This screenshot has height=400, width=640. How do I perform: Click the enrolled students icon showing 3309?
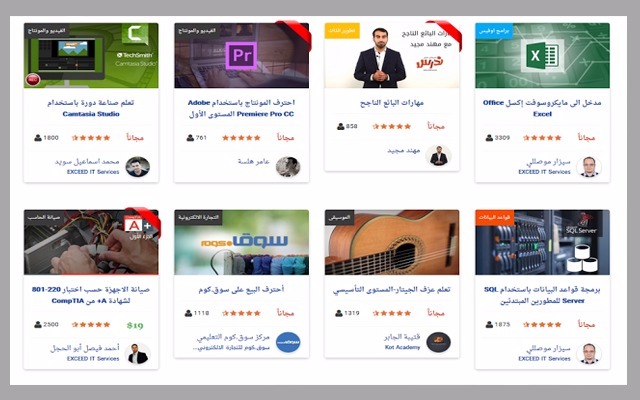(x=489, y=138)
